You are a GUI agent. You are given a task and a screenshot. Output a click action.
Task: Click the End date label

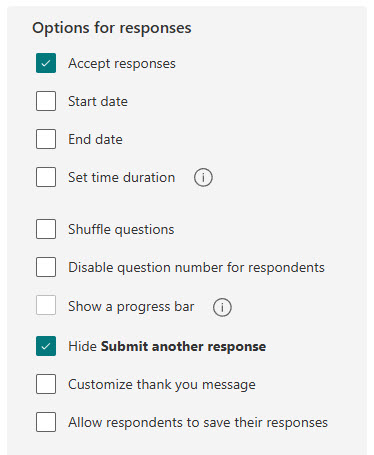pyautogui.click(x=95, y=139)
